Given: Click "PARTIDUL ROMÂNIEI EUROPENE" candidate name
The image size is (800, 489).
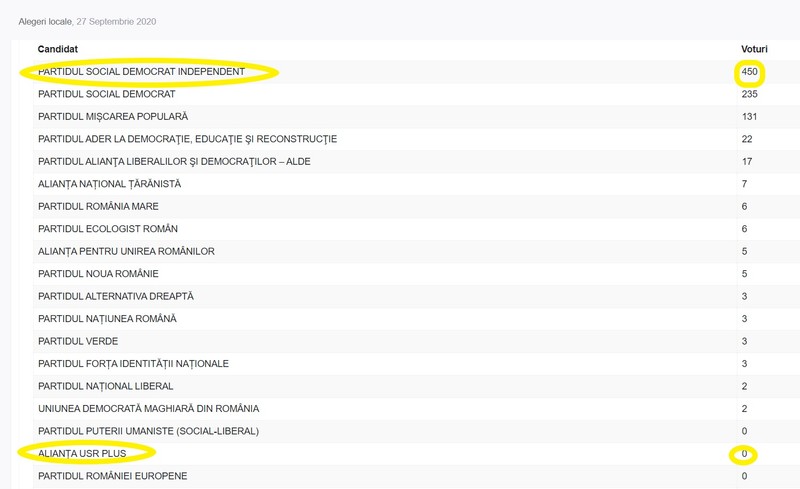Looking at the screenshot, I should [x=113, y=476].
